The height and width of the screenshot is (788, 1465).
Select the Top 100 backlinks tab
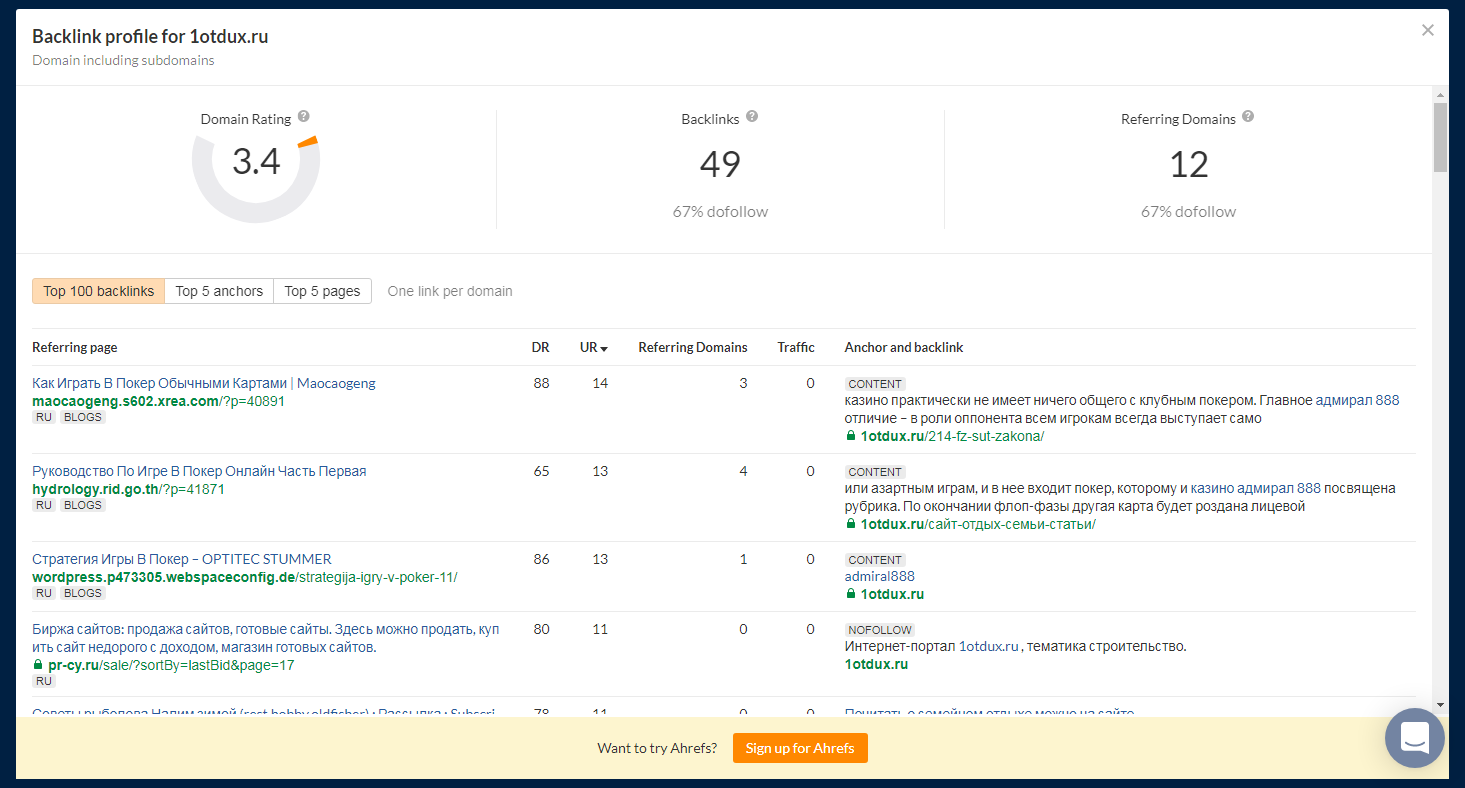coord(99,291)
